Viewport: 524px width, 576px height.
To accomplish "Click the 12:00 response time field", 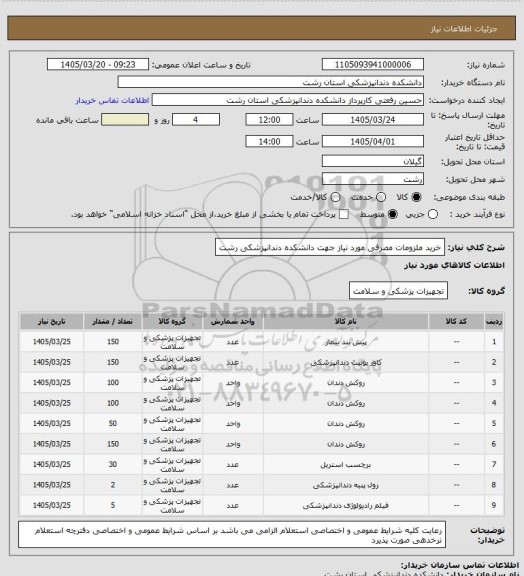I will pyautogui.click(x=269, y=120).
